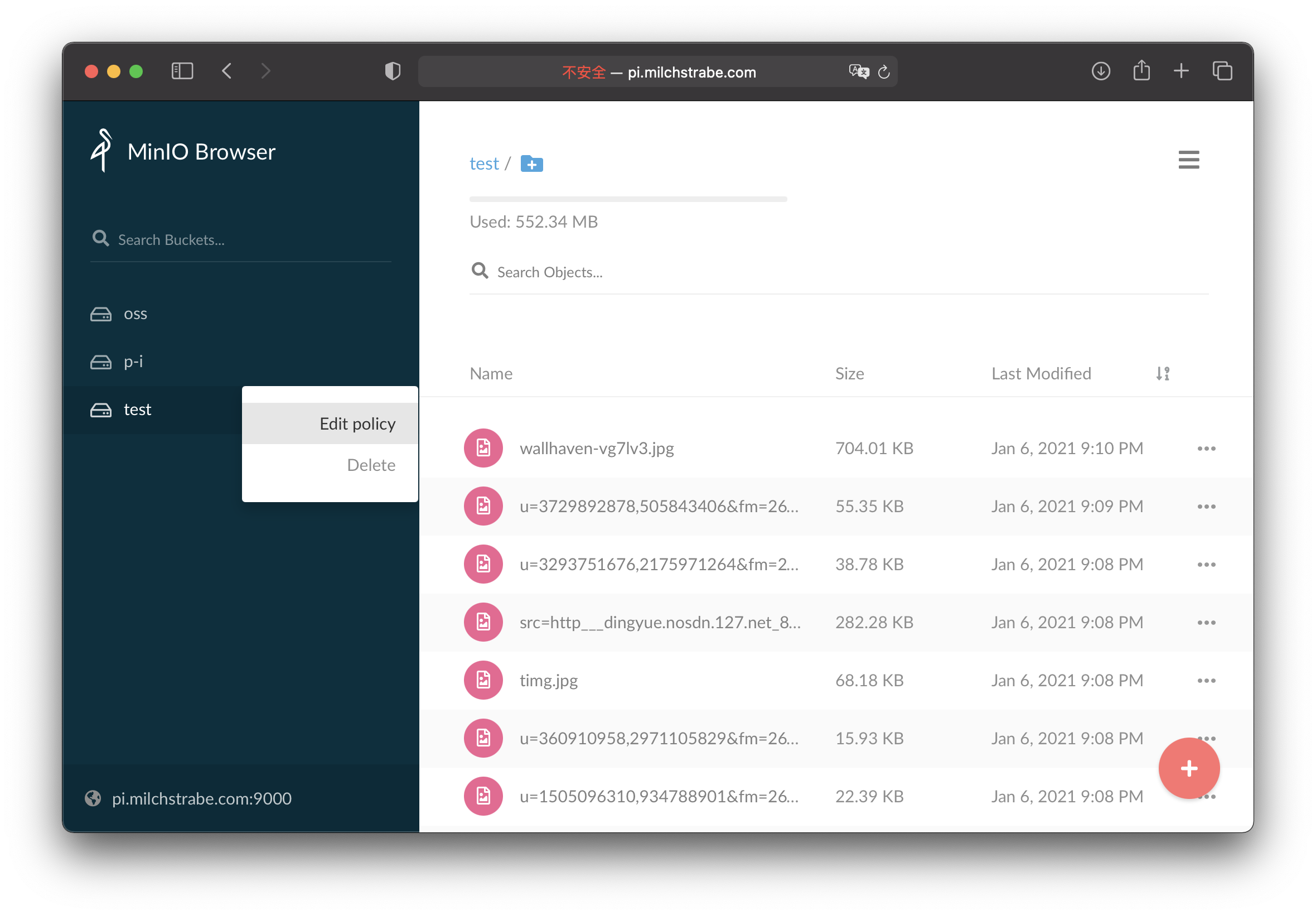Choose Delete from bucket menu
Screen dimensions: 1316x915
[x=371, y=465]
